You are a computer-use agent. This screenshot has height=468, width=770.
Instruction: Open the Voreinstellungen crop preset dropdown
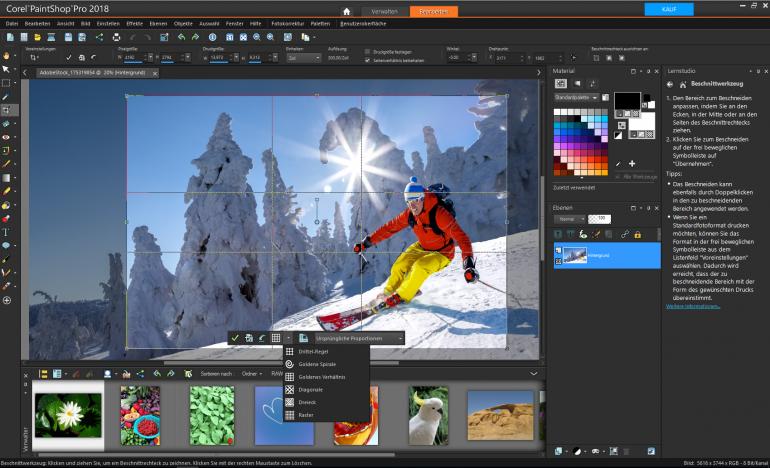click(34, 57)
